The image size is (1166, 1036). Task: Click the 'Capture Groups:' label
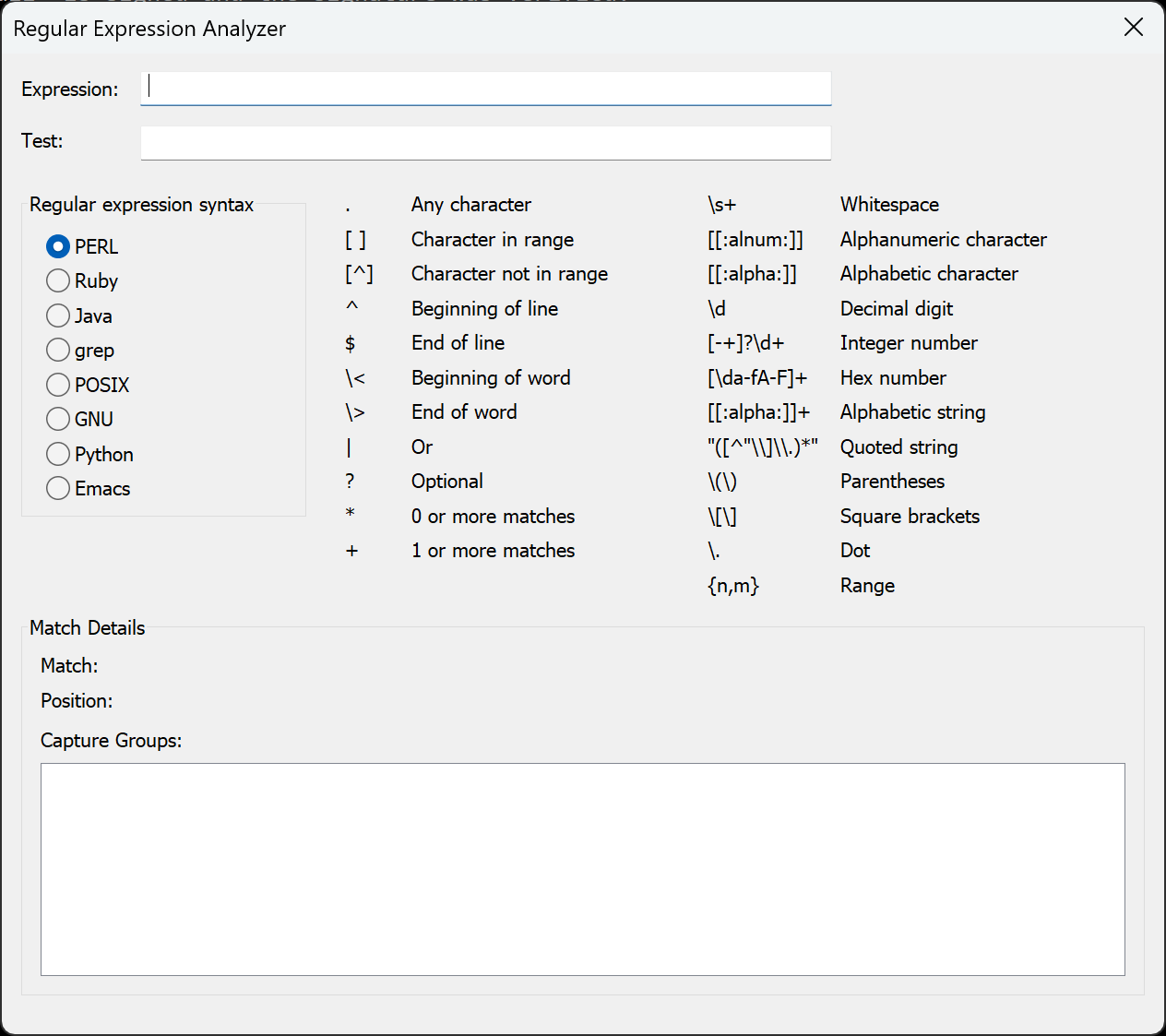(112, 740)
